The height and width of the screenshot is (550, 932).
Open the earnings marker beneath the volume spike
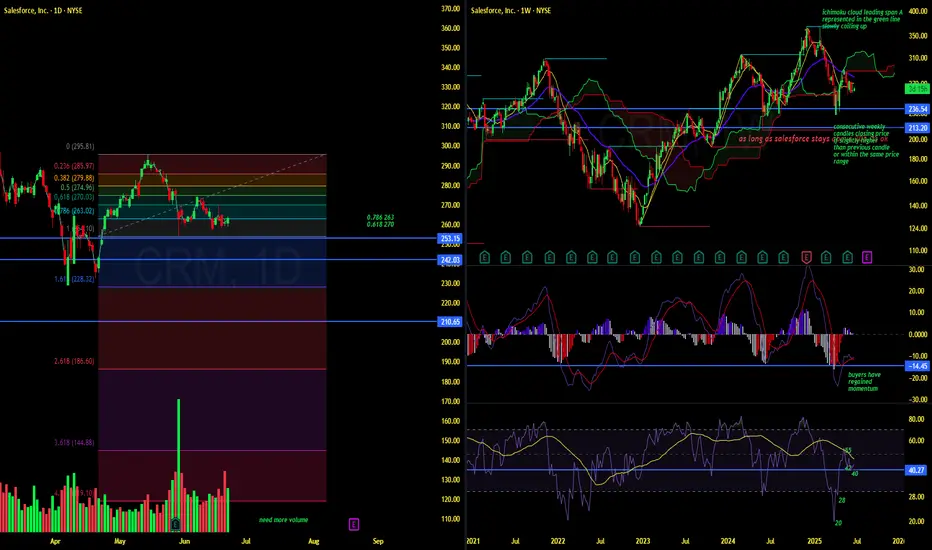click(175, 524)
